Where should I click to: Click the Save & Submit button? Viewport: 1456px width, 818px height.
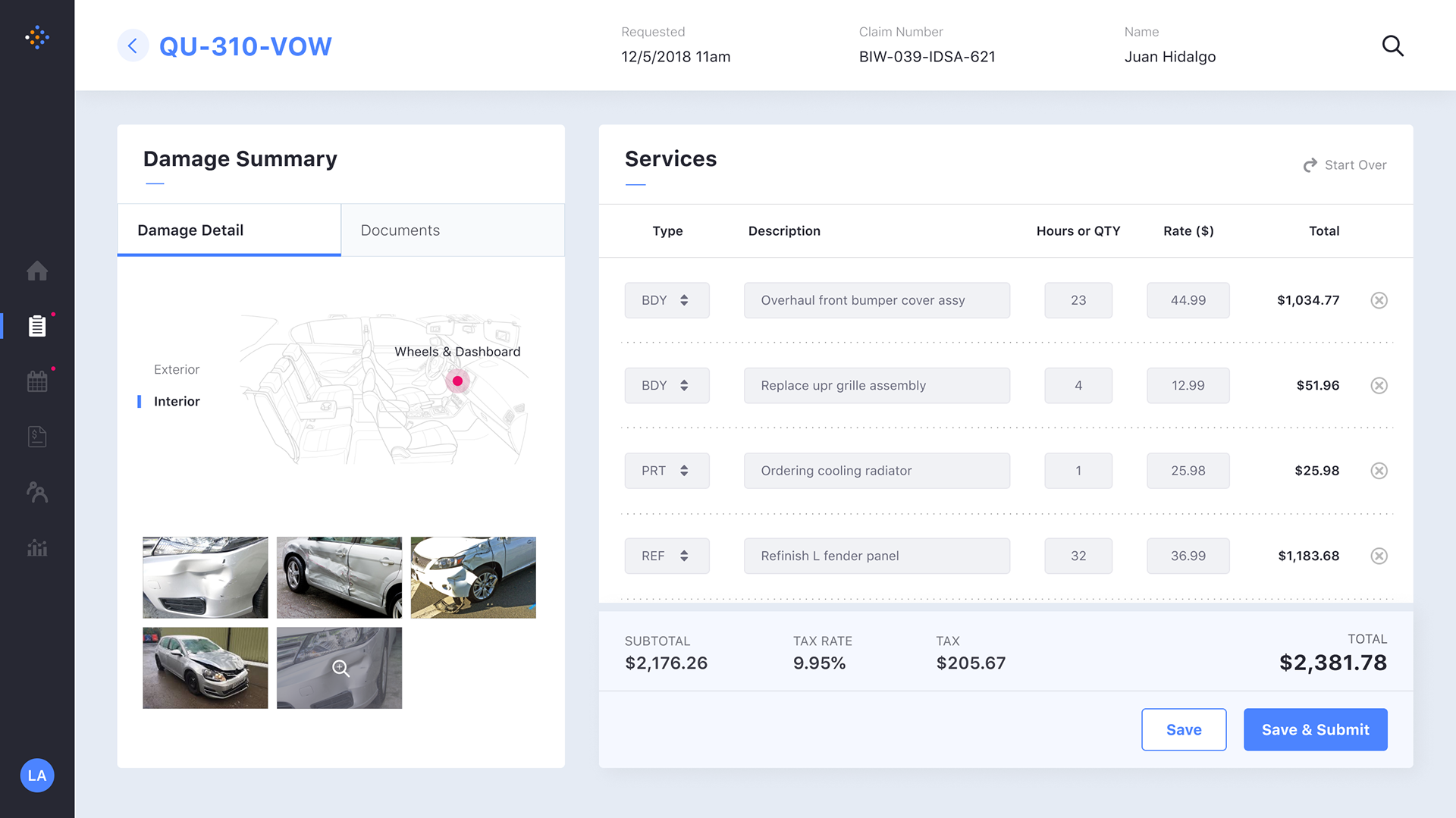(1315, 729)
